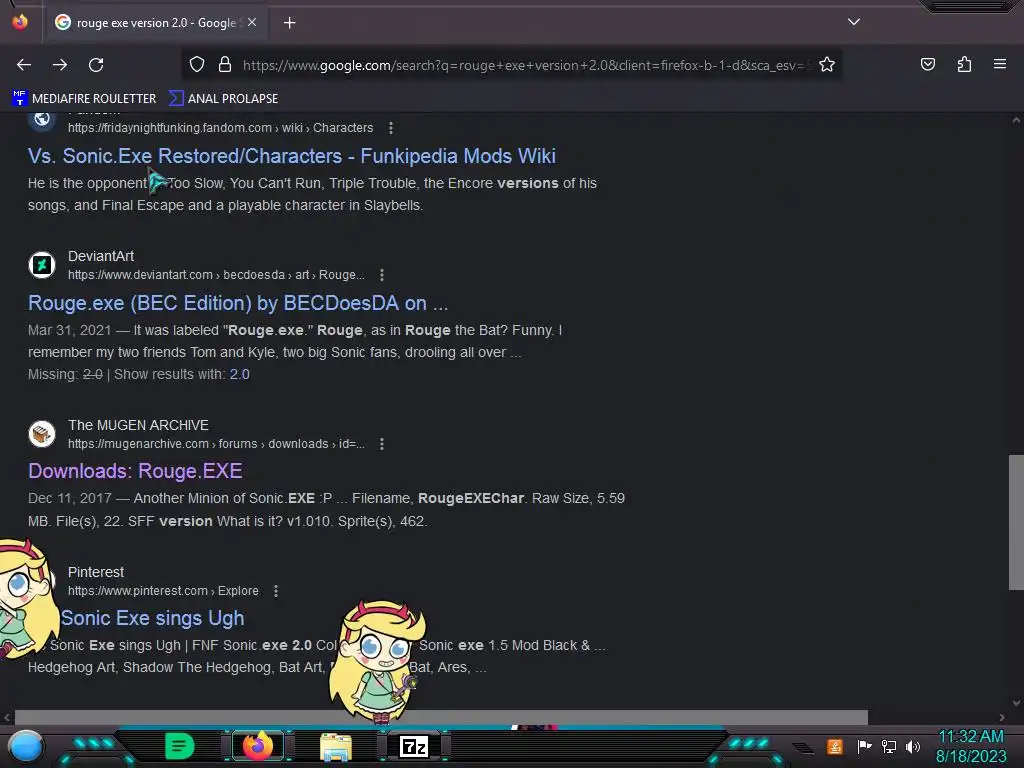Click the horizontal scroll right arrow

click(1002, 717)
